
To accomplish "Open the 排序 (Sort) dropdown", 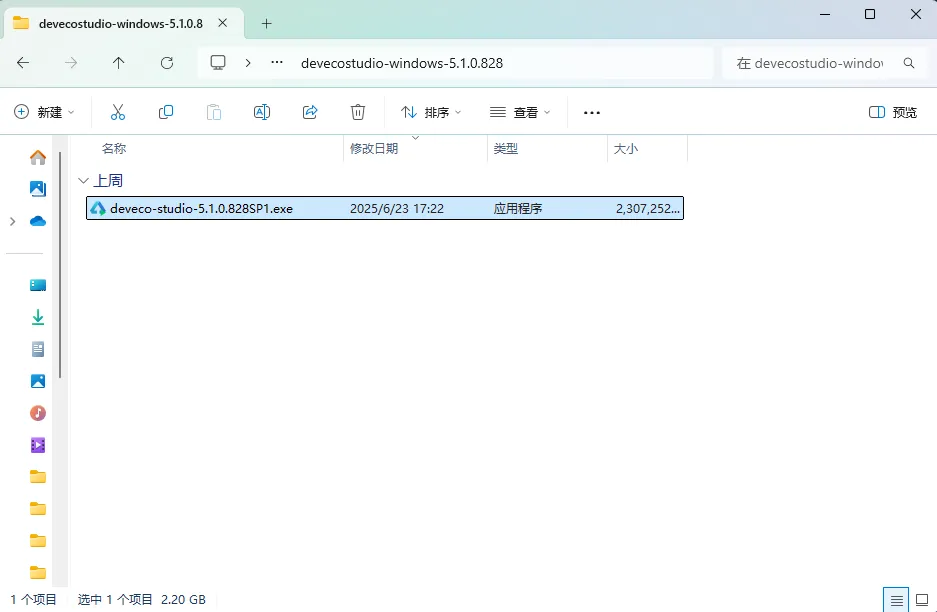I will 431,112.
